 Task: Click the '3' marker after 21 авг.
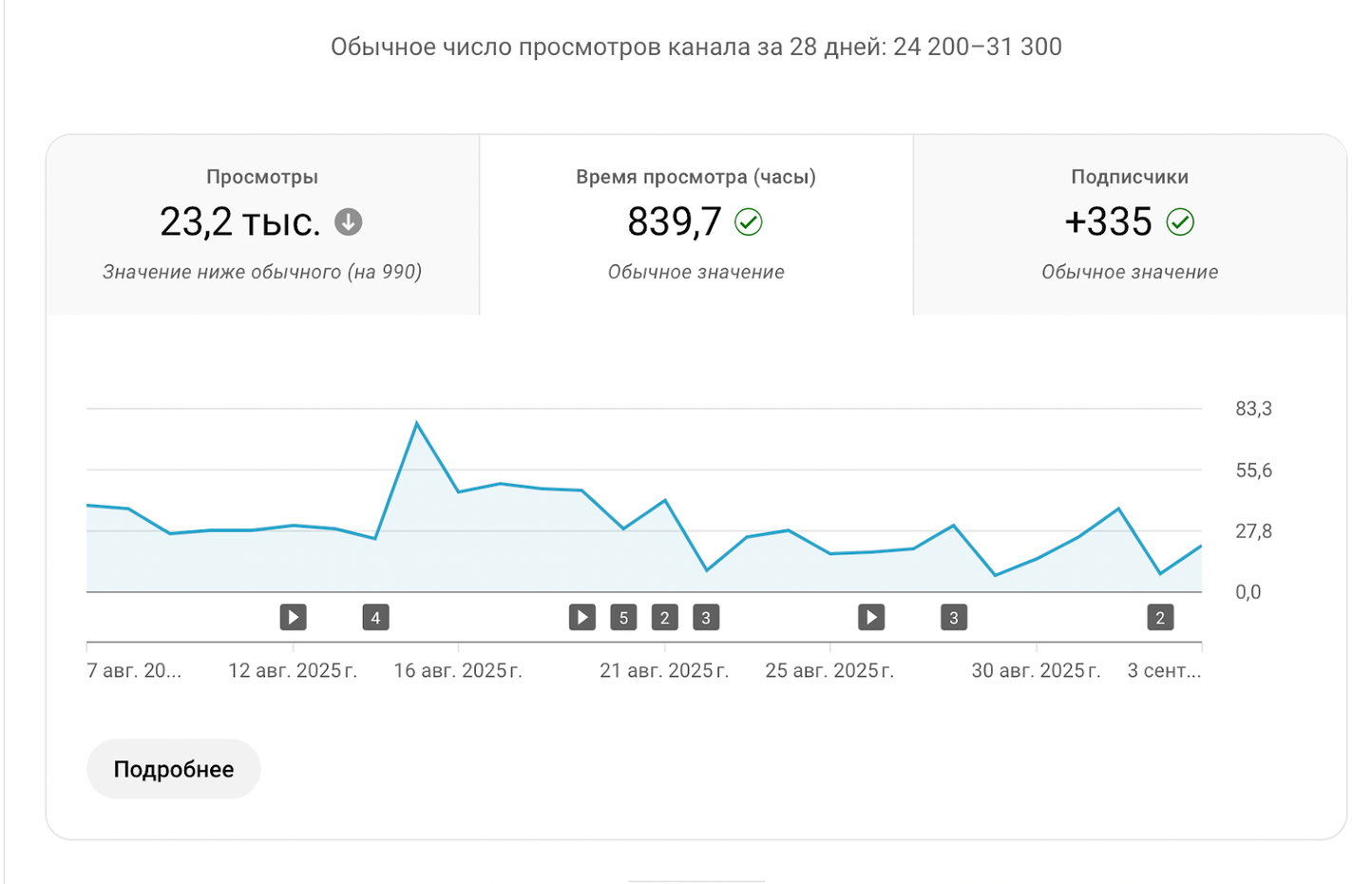pos(706,617)
